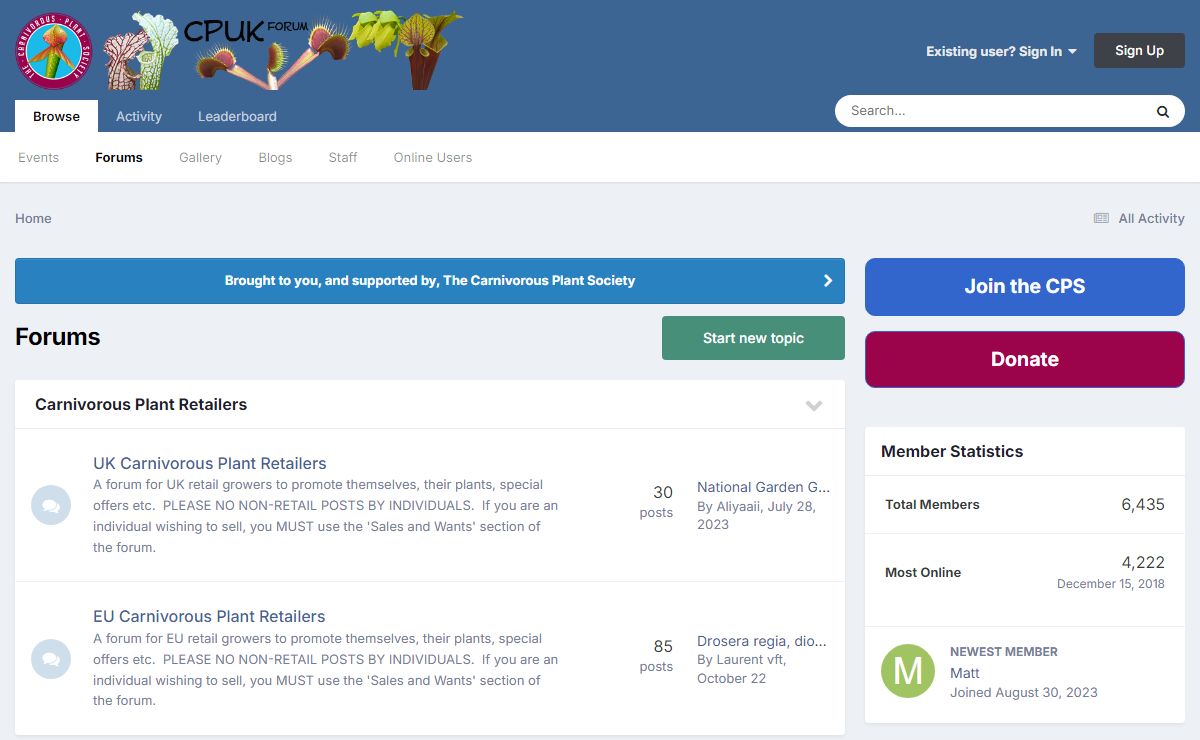Open the National Garden G... latest post
1200x740 pixels.
point(763,487)
